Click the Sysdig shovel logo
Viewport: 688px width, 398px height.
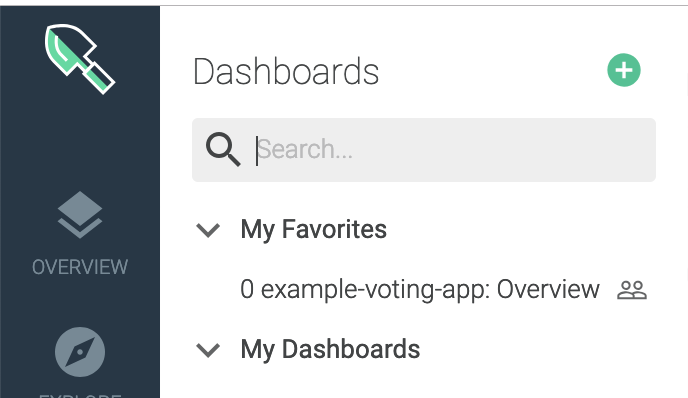(x=80, y=59)
